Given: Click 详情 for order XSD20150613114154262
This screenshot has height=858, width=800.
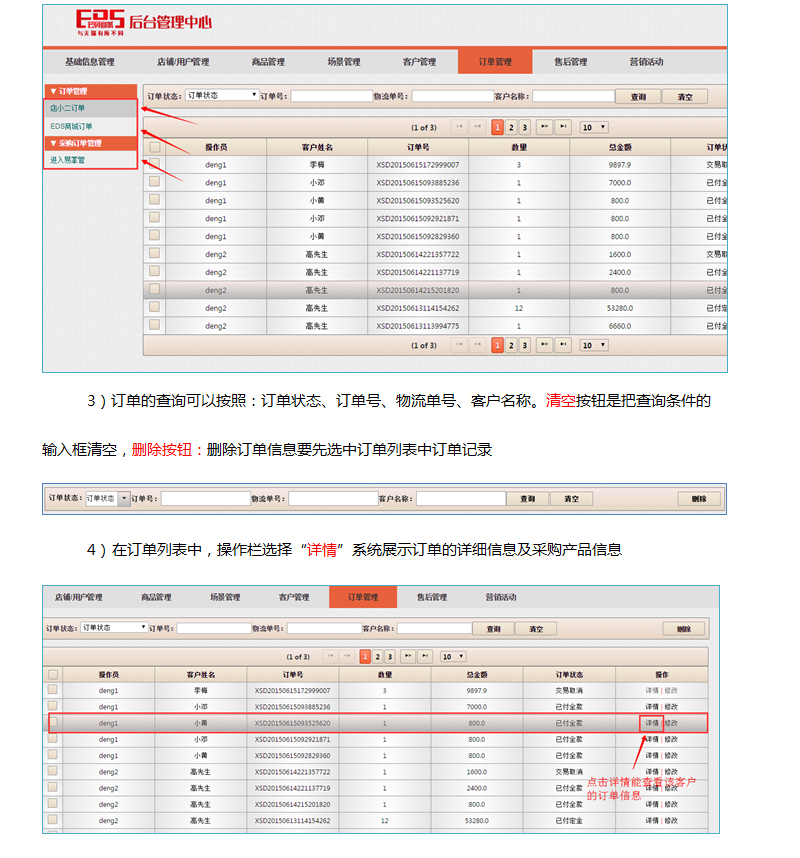Looking at the screenshot, I should pos(652,820).
